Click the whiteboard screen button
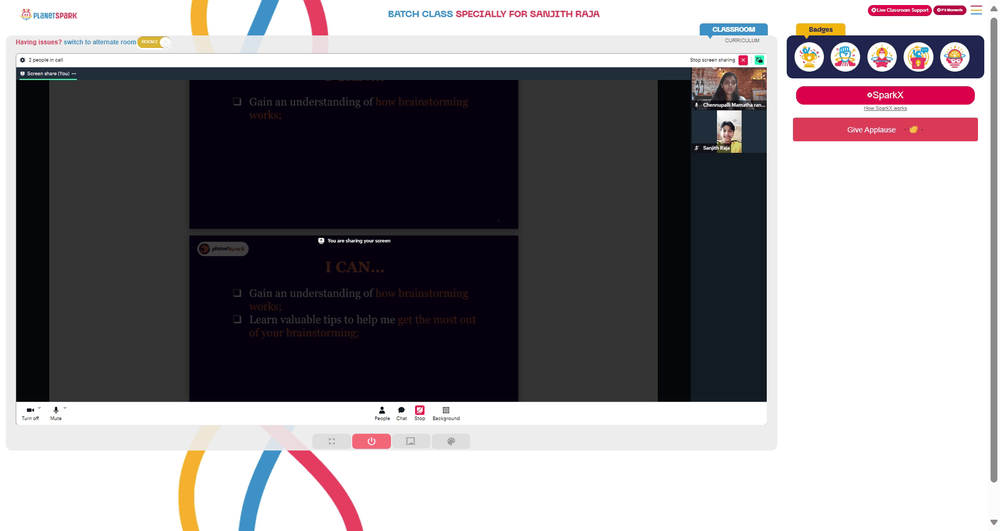The height and width of the screenshot is (531, 1000). coord(411,441)
